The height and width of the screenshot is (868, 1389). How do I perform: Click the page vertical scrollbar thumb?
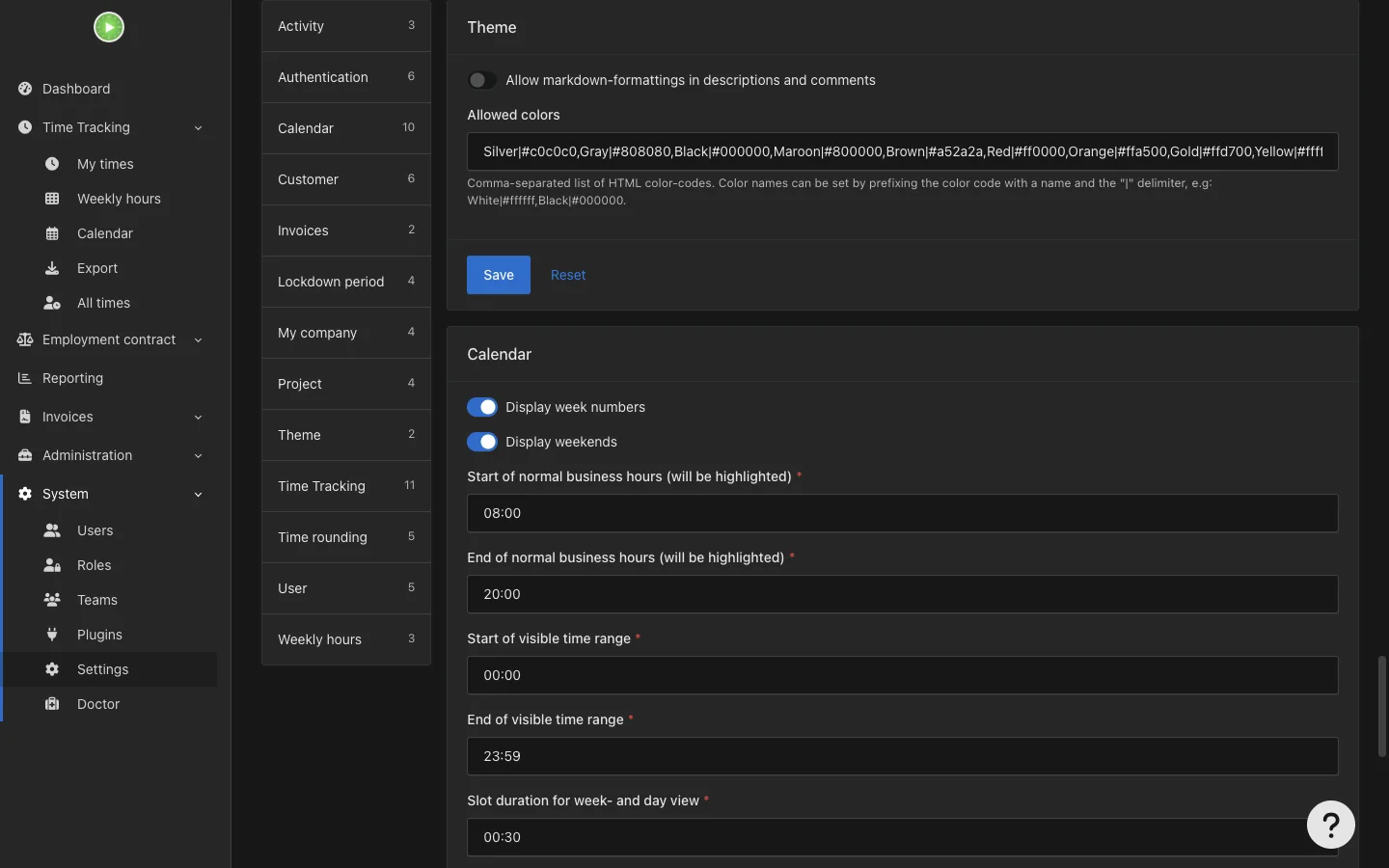point(1382,706)
